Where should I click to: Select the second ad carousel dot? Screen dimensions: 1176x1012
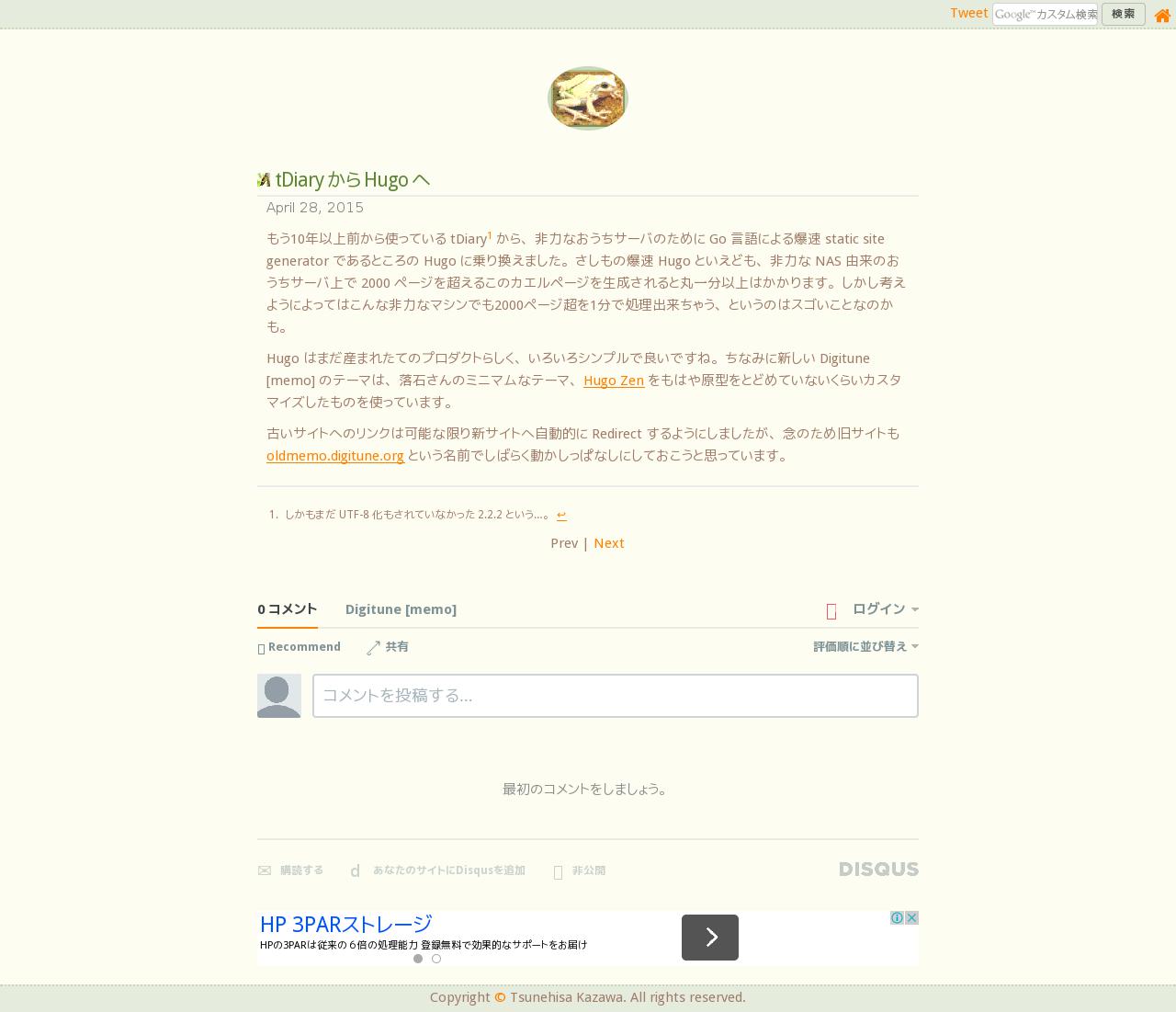coord(436,959)
